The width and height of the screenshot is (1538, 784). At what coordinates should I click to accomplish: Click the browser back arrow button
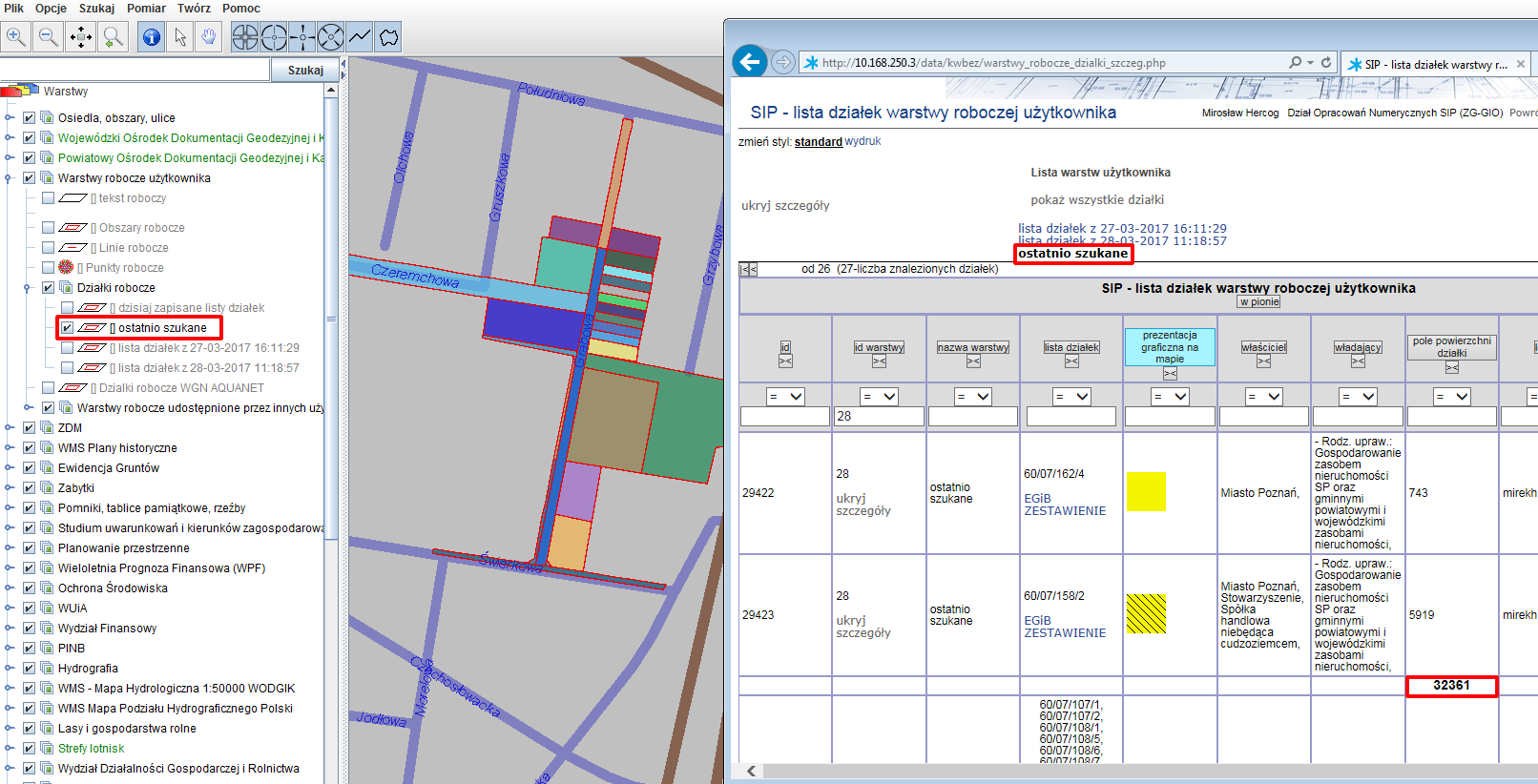750,63
